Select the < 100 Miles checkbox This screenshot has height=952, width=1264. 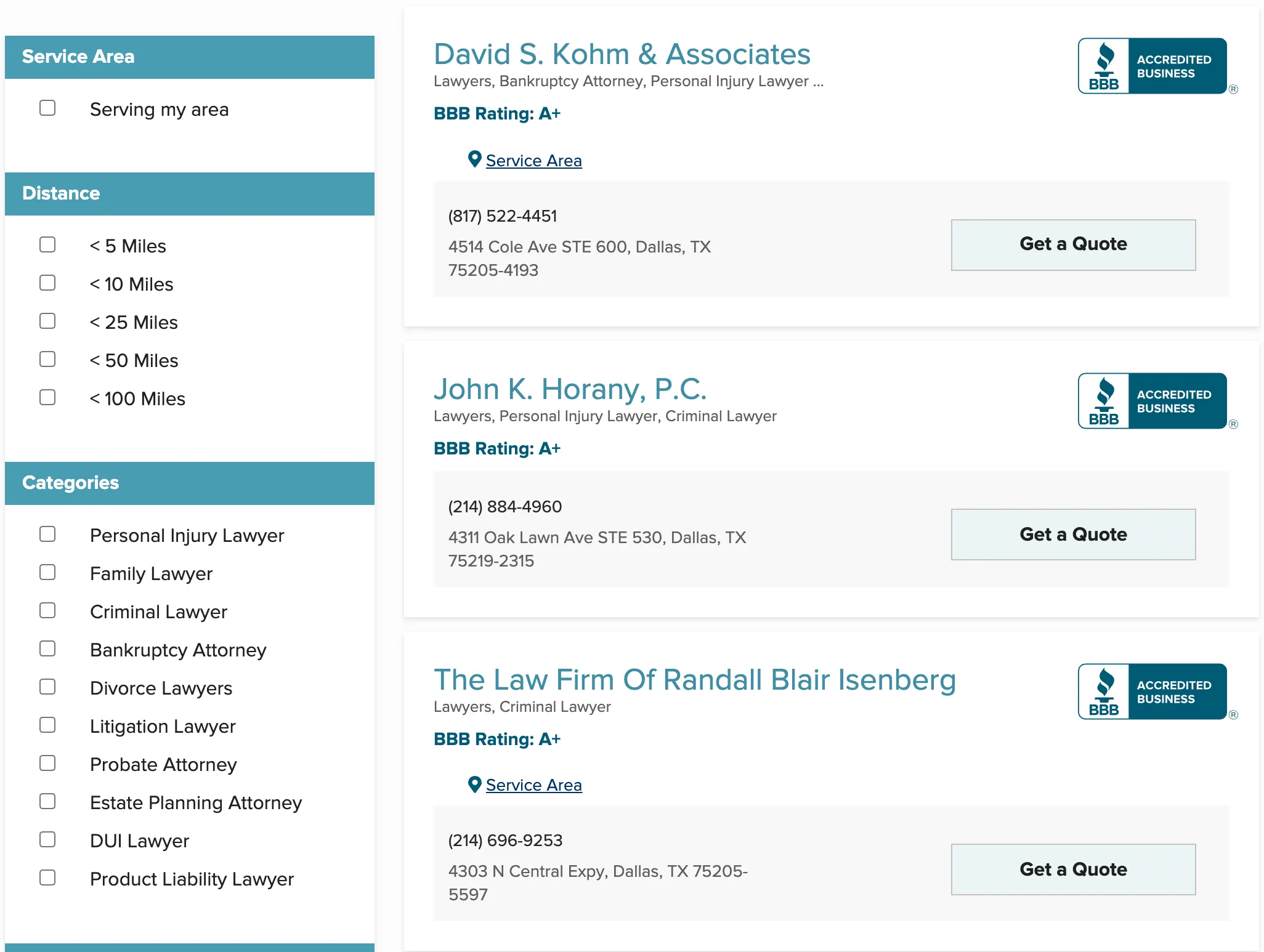click(x=47, y=398)
